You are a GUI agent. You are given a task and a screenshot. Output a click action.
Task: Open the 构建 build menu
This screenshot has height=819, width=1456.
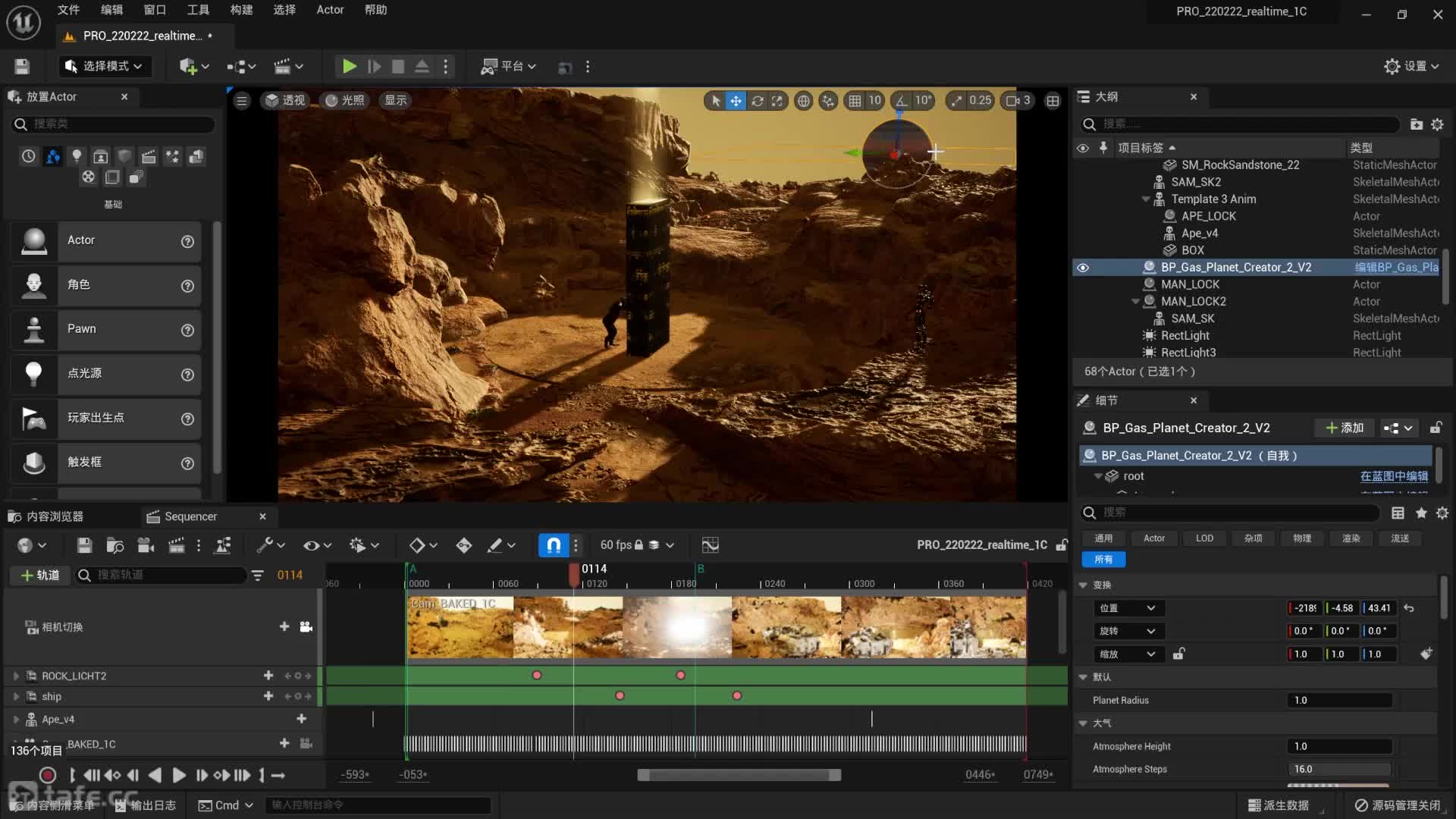tap(241, 10)
